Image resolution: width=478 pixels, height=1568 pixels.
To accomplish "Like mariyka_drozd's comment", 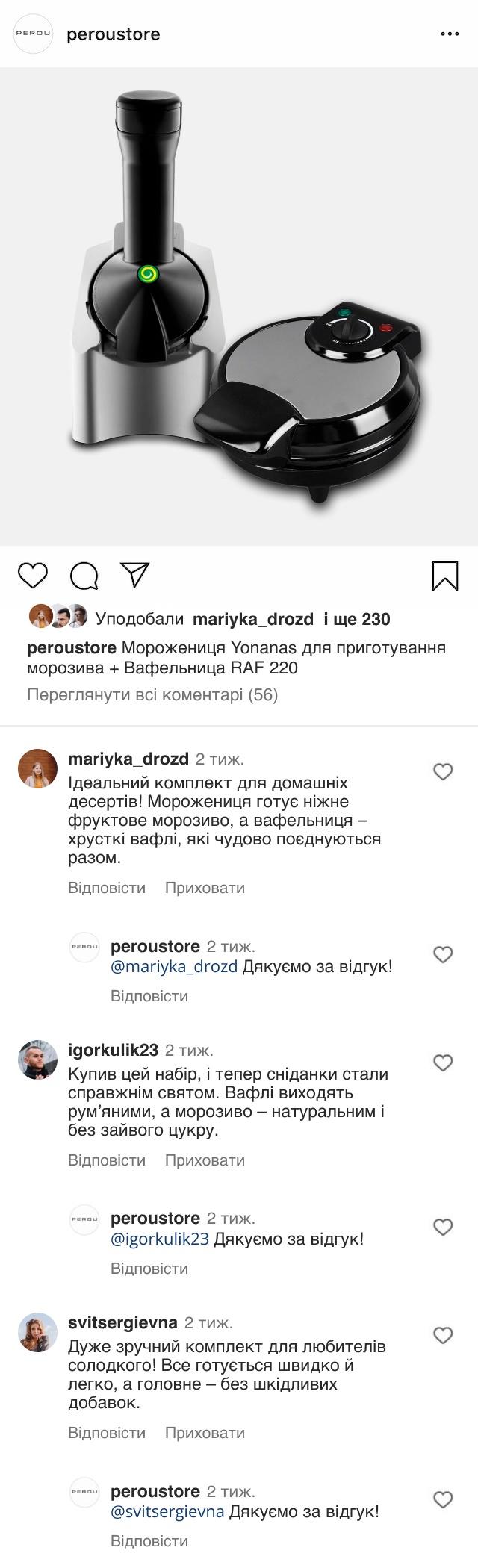I will pos(443,771).
